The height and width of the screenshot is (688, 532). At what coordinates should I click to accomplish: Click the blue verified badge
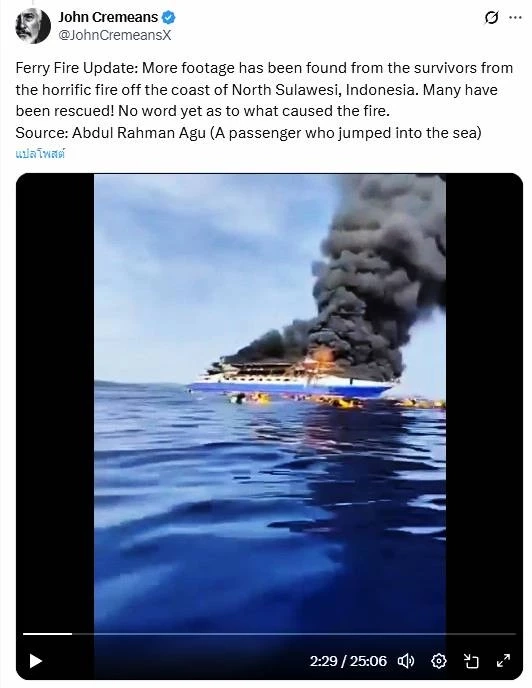pos(169,18)
